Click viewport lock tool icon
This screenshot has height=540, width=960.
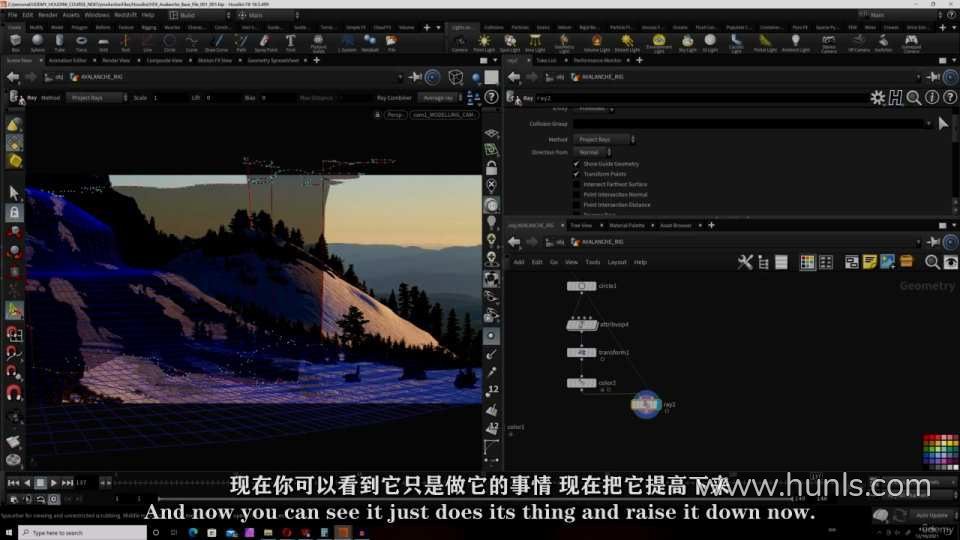(14, 212)
